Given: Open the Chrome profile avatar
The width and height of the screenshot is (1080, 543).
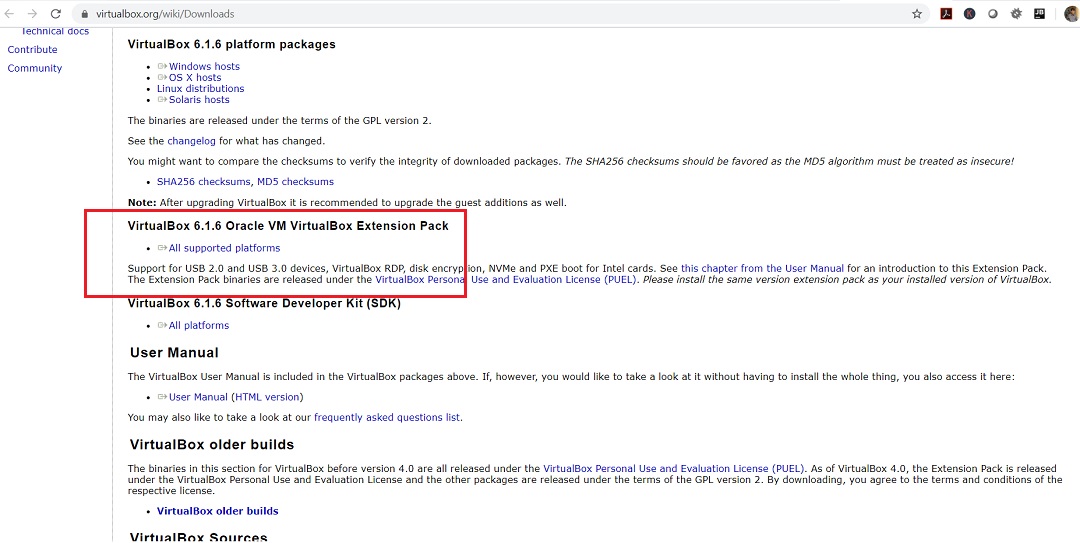Looking at the screenshot, I should [x=1070, y=14].
